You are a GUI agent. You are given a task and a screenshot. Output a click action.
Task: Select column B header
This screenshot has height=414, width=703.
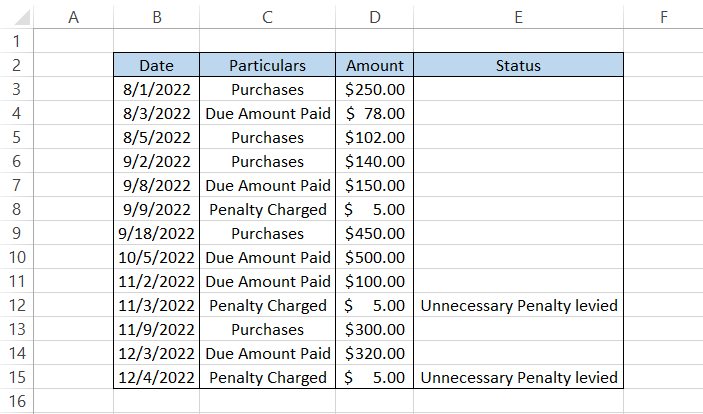[x=156, y=16]
